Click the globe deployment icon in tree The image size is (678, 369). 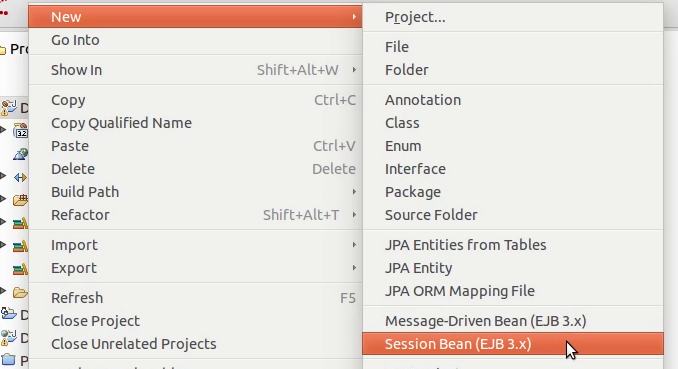[20, 154]
